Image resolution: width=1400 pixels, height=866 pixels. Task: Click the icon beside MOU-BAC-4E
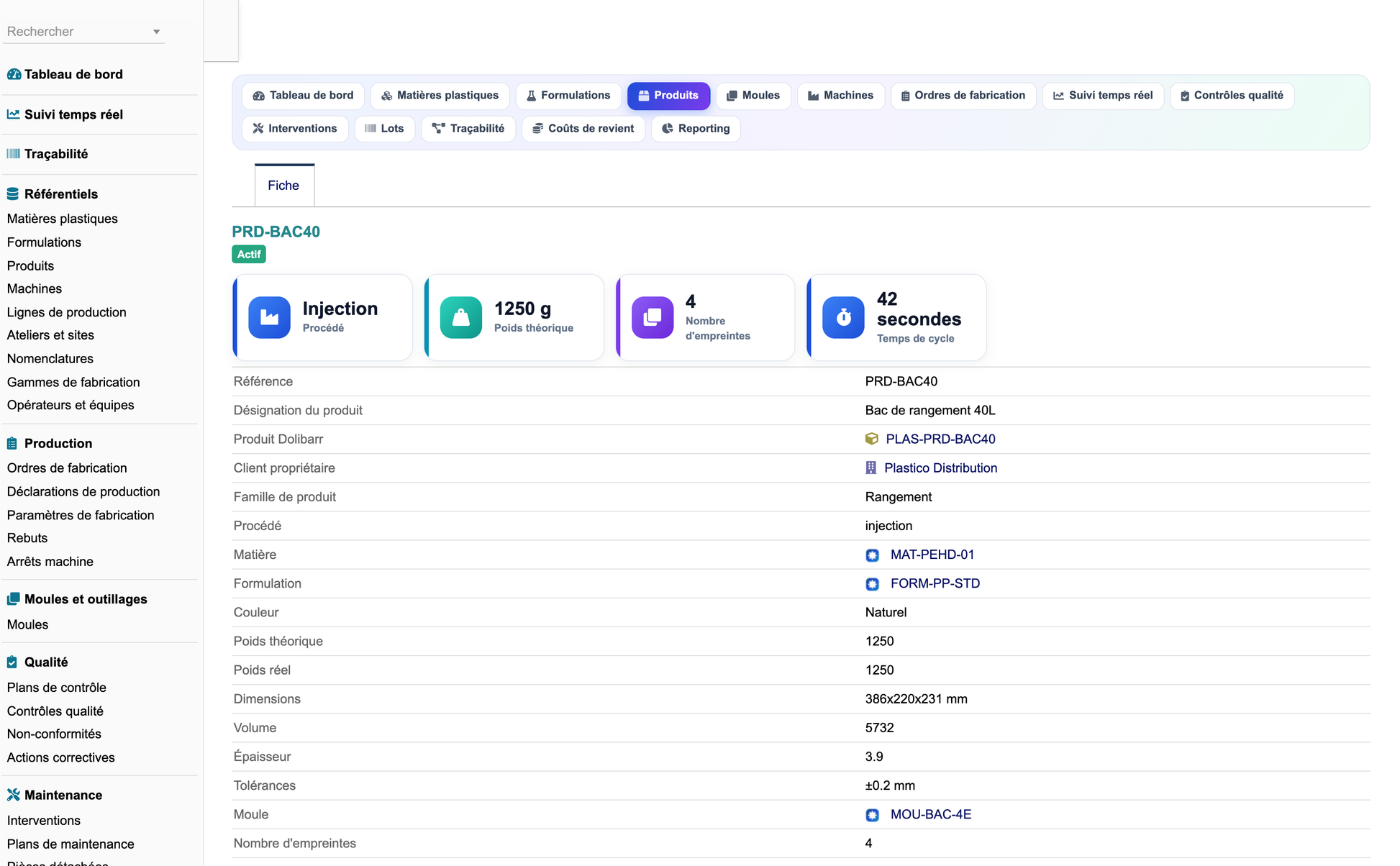point(872,815)
